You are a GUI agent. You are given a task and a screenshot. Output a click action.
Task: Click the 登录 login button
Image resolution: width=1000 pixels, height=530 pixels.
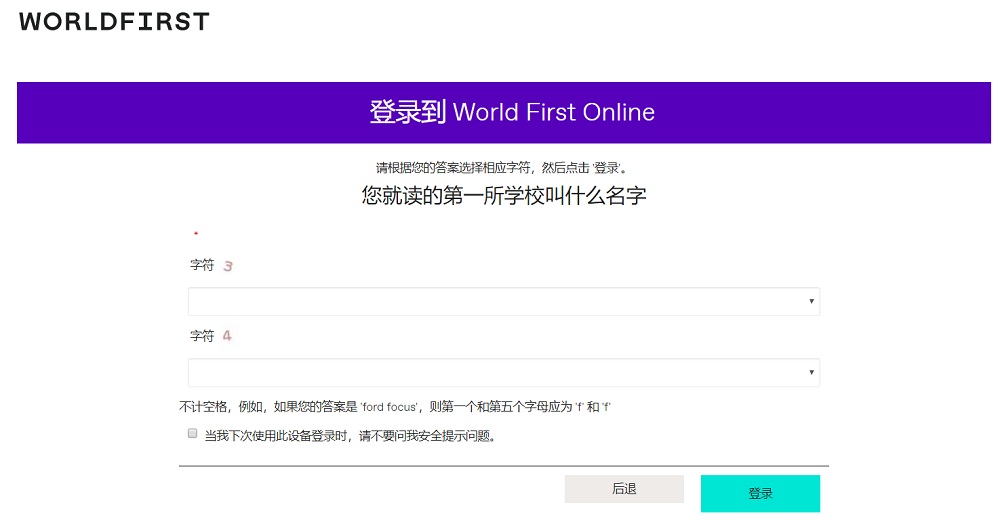click(x=760, y=493)
